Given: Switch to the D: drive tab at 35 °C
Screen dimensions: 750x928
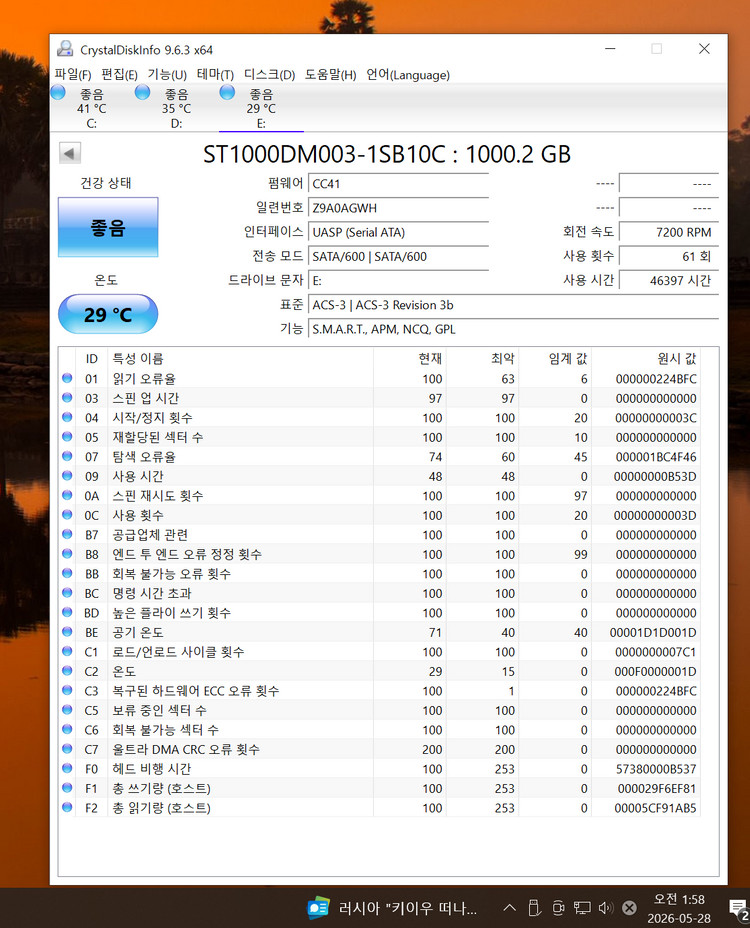Looking at the screenshot, I should [176, 108].
